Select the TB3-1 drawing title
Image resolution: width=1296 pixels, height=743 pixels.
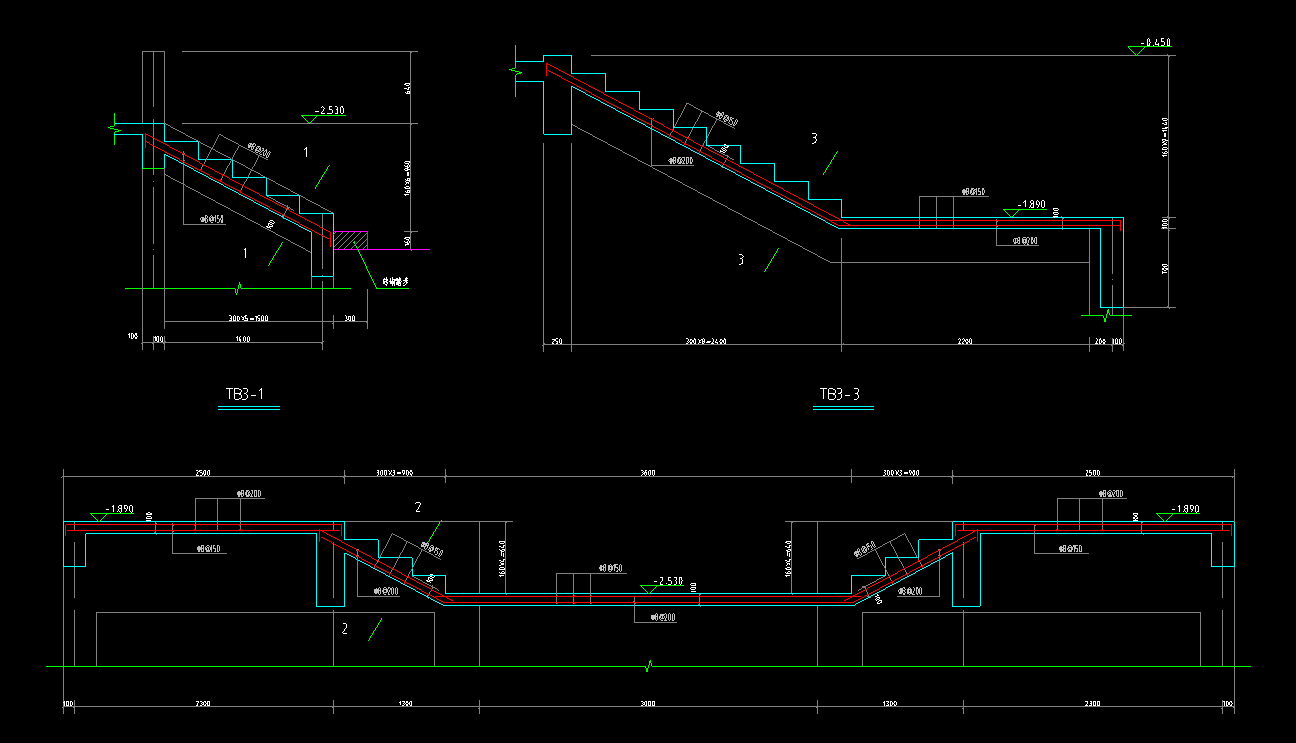[244, 394]
